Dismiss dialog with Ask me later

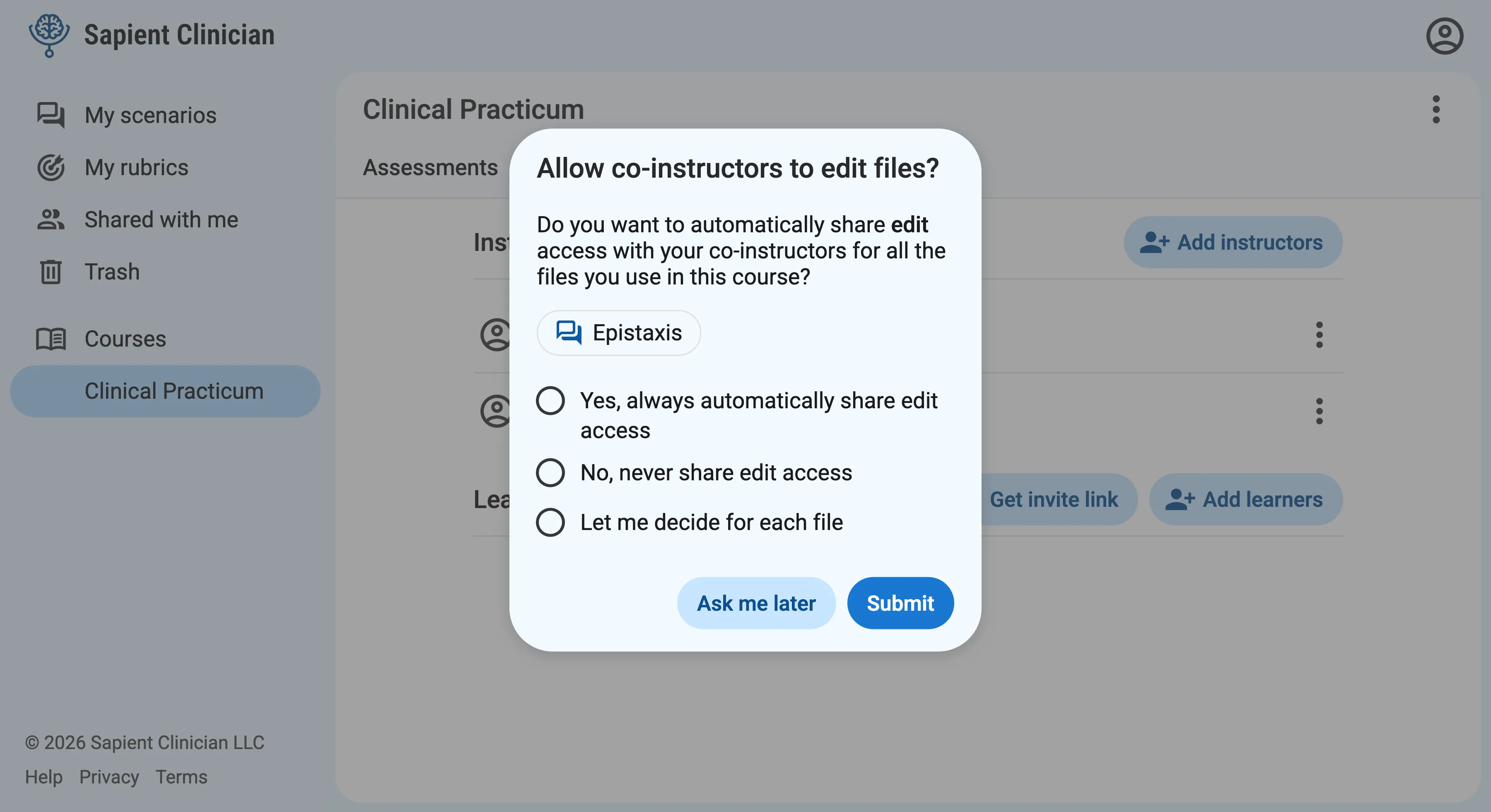[x=756, y=602]
